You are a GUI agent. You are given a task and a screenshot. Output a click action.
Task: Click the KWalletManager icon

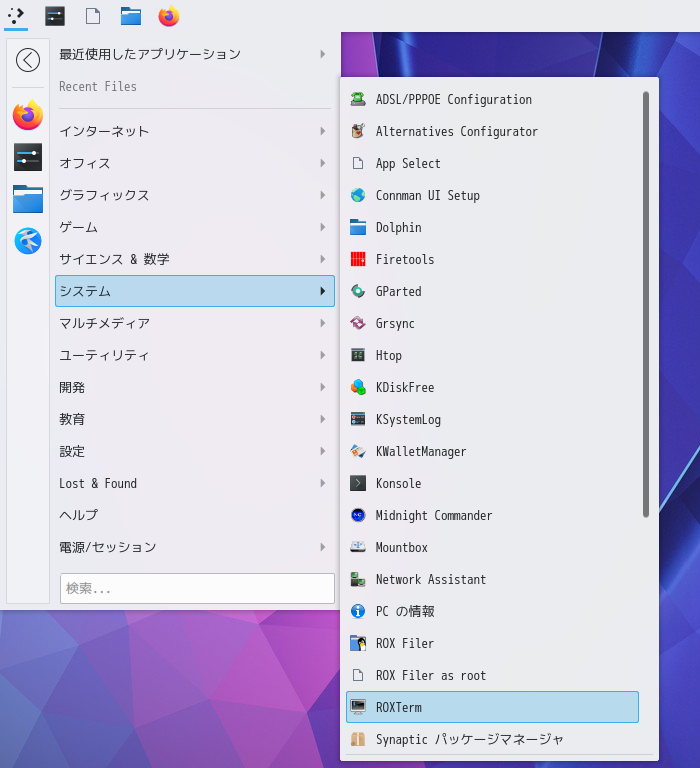[x=358, y=451]
